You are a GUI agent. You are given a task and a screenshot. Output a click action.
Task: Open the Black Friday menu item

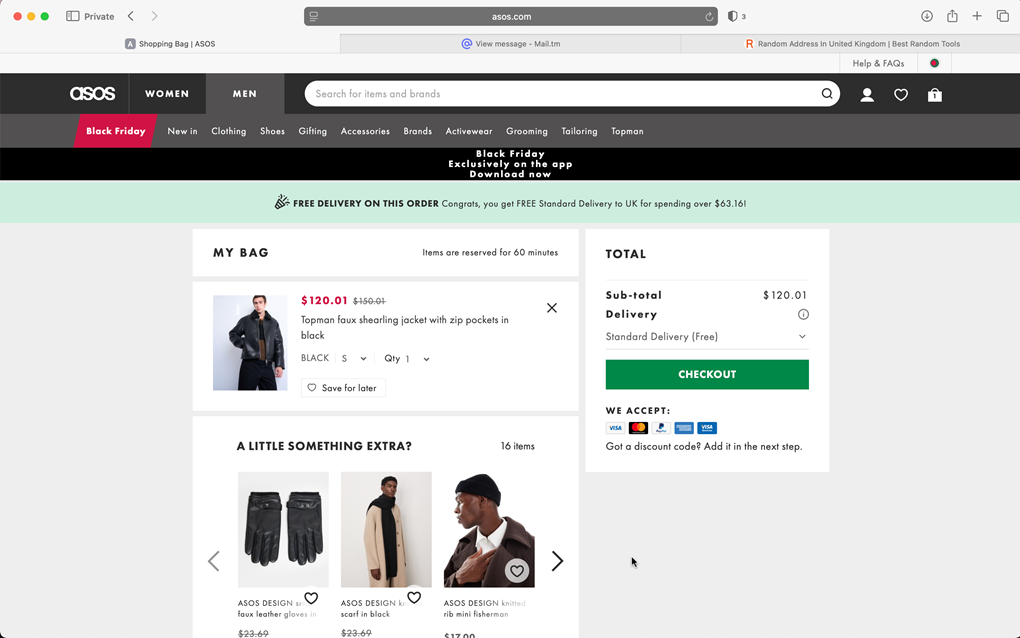click(115, 130)
